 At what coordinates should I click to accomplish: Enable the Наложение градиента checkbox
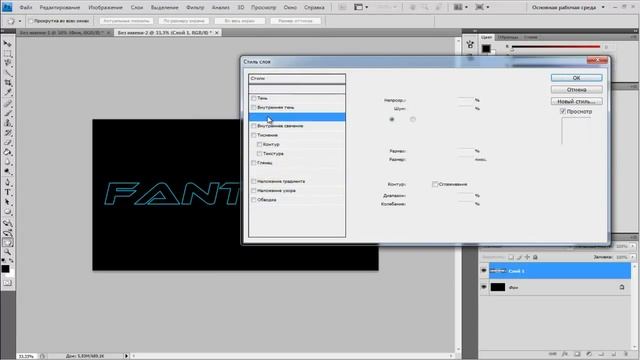(x=253, y=181)
